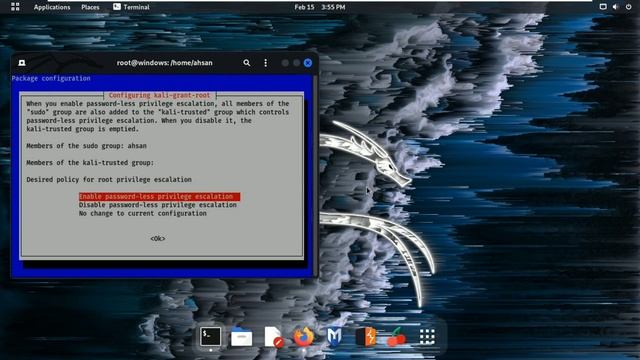
Task: Open CherryTree cherry icon in dock
Action: [396, 337]
